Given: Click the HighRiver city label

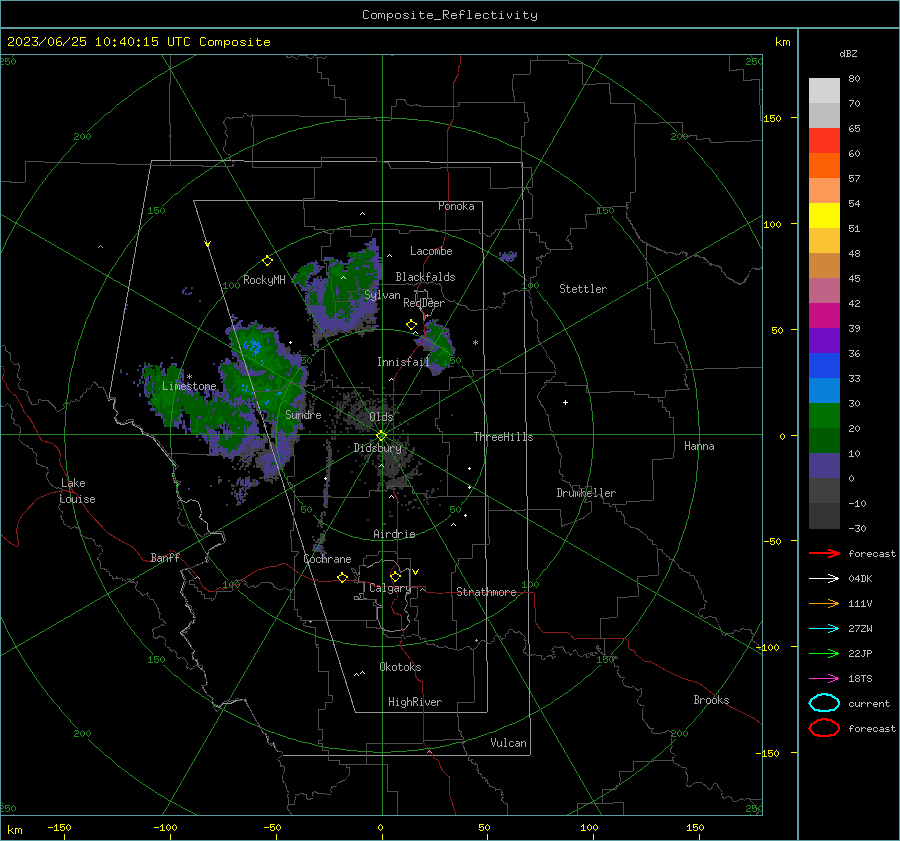Looking at the screenshot, I should (415, 702).
